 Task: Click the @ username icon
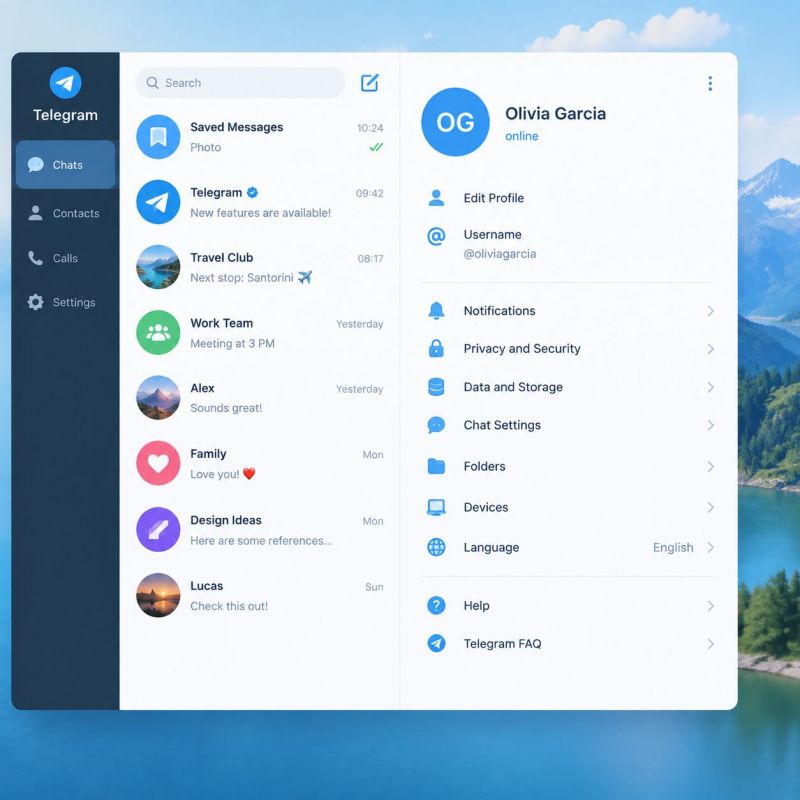pyautogui.click(x=436, y=236)
